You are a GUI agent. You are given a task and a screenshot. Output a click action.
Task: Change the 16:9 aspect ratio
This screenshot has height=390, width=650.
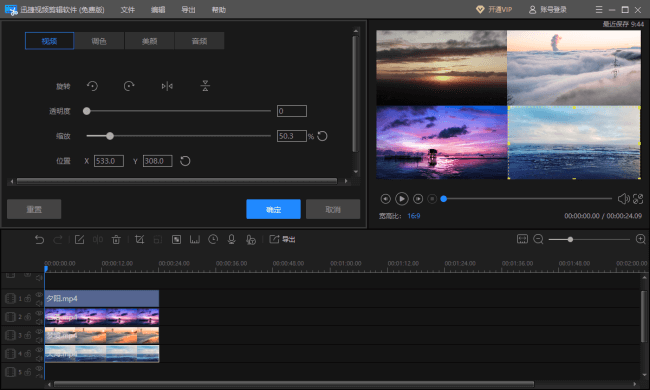(414, 216)
